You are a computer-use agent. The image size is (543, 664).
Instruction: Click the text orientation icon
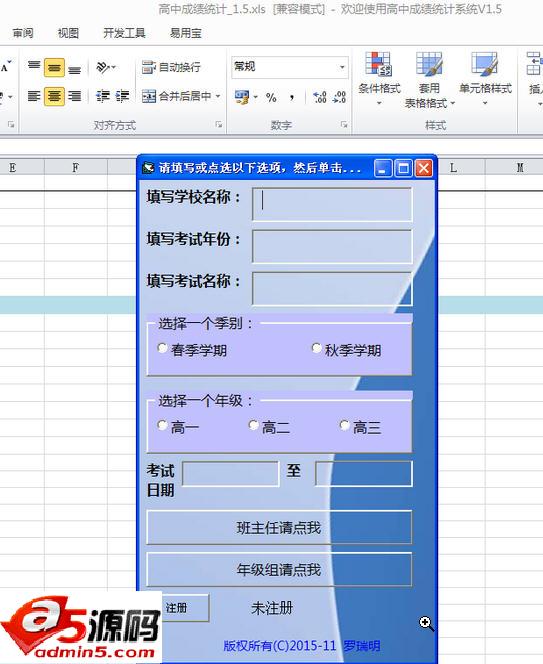(103, 67)
